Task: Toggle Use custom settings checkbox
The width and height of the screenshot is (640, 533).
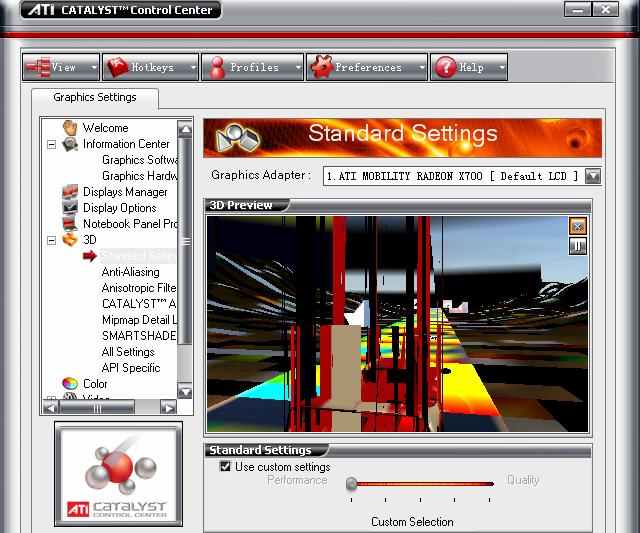Action: [225, 466]
